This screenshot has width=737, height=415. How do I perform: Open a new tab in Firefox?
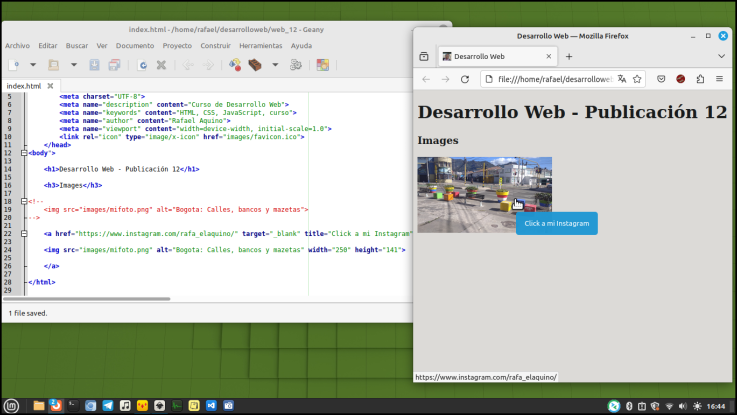(x=569, y=56)
